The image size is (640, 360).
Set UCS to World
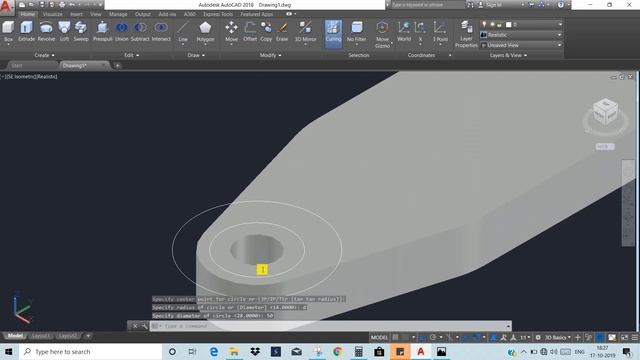pos(404,31)
